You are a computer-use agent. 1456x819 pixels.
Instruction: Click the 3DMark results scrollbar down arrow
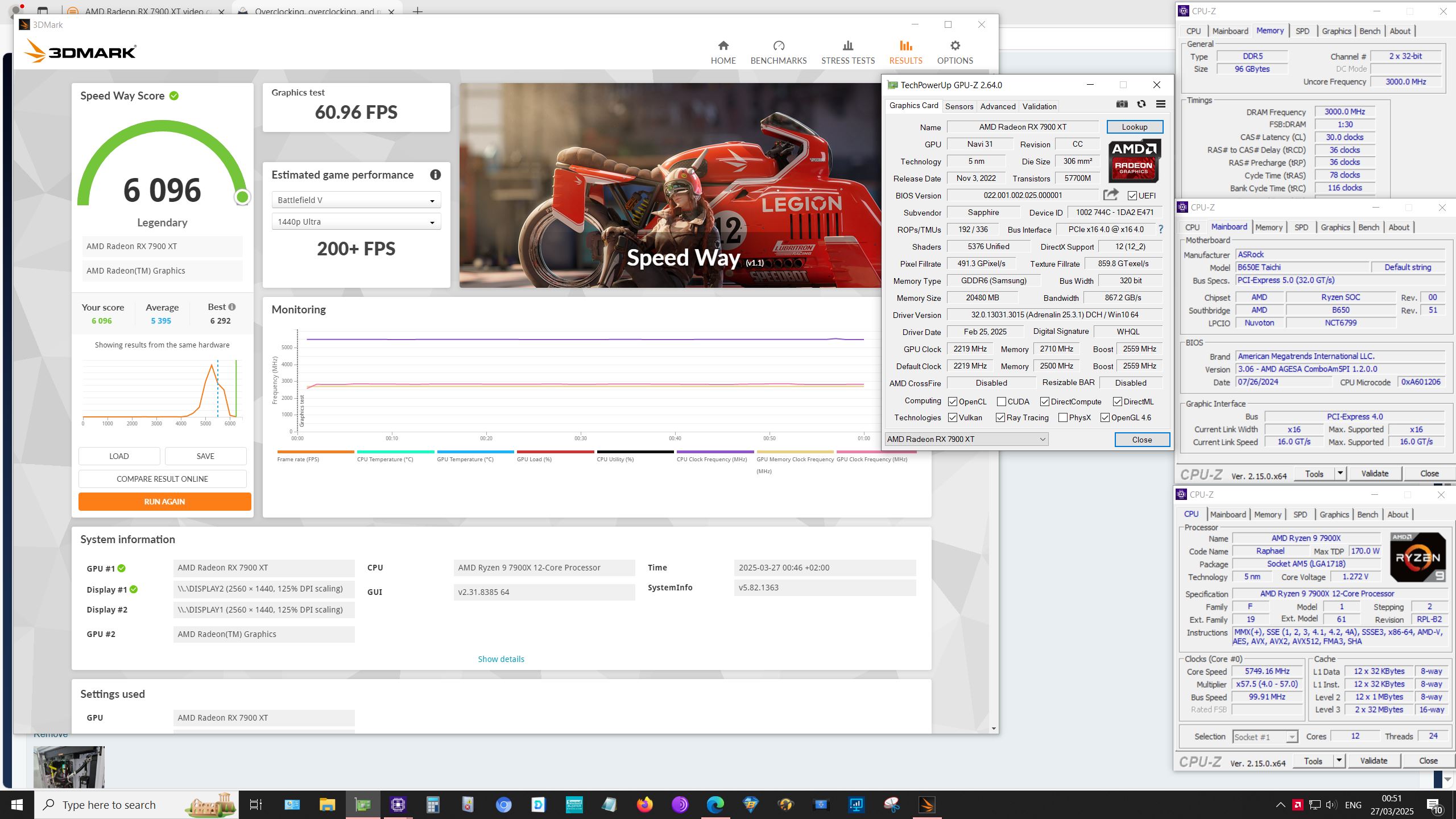point(994,729)
